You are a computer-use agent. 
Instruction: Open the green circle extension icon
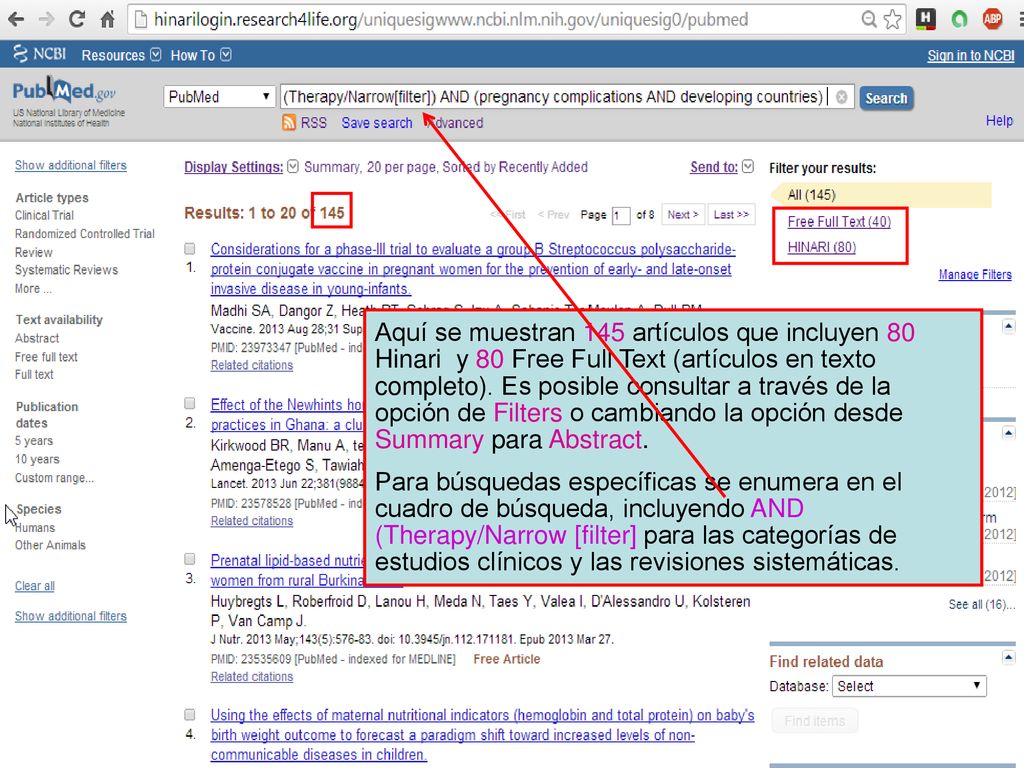point(959,20)
